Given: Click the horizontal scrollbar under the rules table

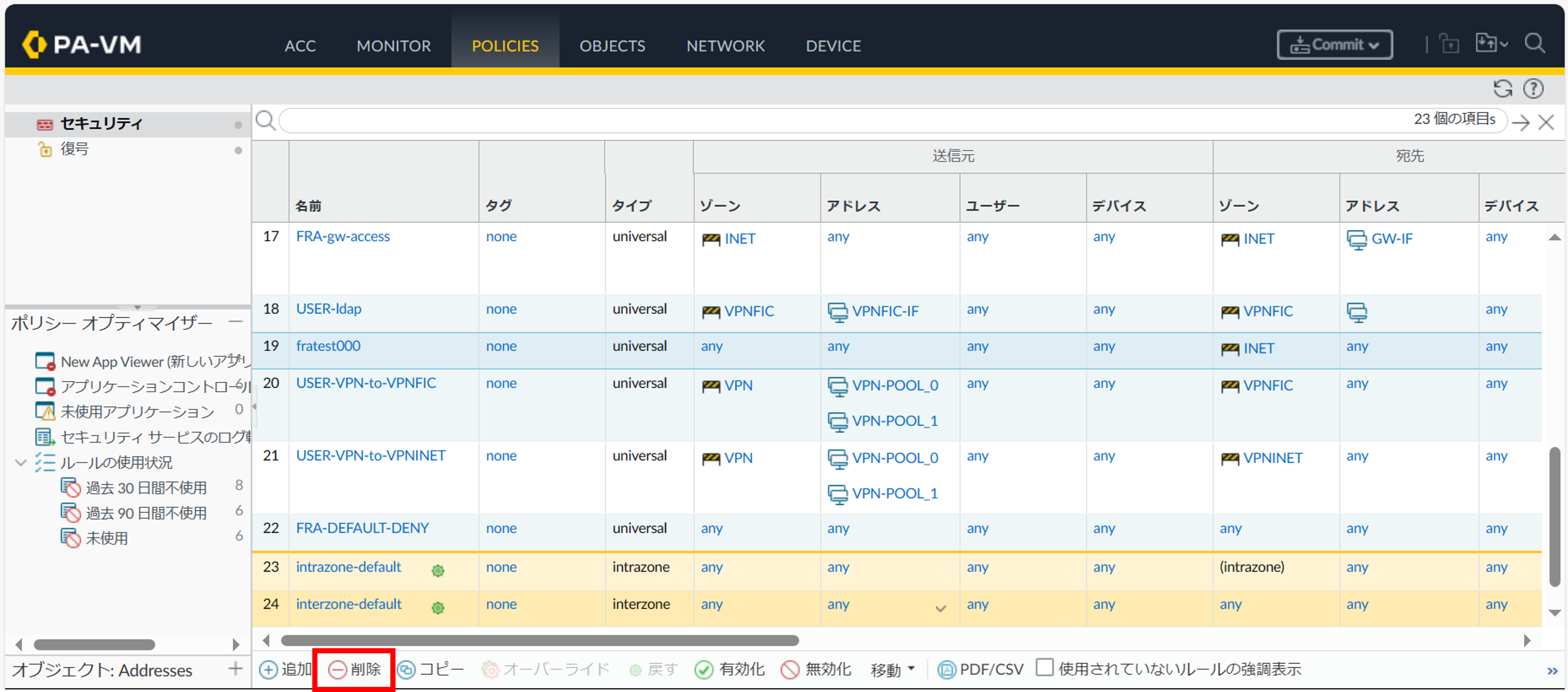Looking at the screenshot, I should click(539, 640).
